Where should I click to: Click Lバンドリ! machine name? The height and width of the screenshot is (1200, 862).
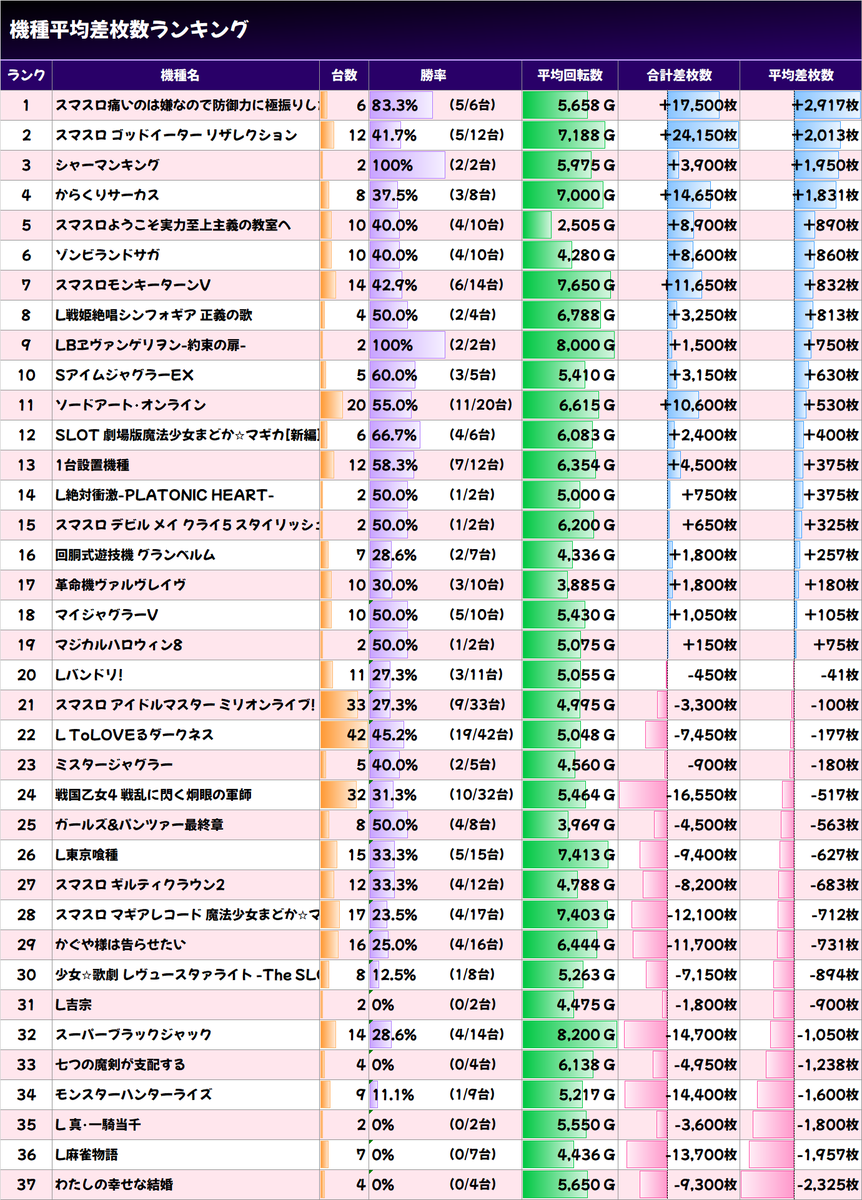92,675
